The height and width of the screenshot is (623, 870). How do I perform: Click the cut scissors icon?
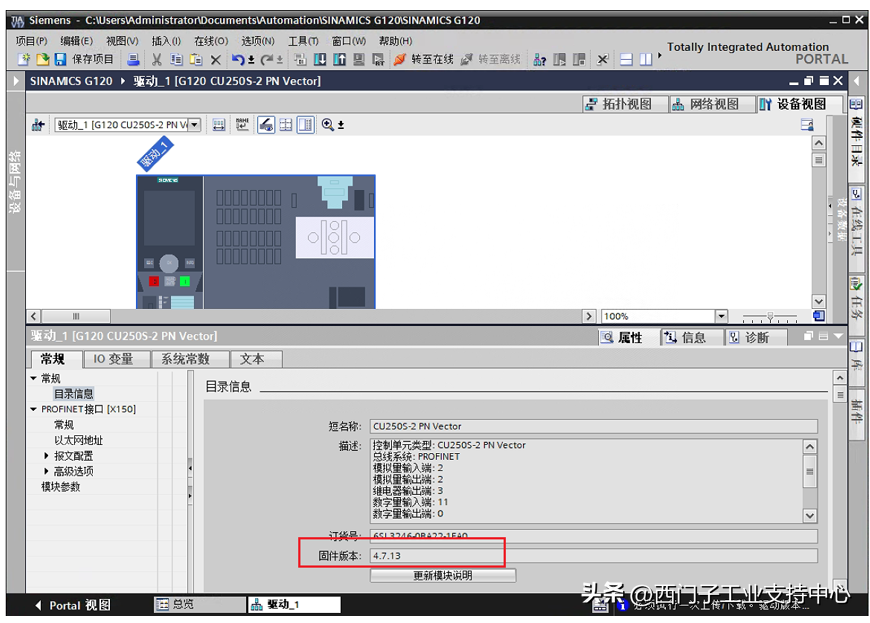pos(156,60)
